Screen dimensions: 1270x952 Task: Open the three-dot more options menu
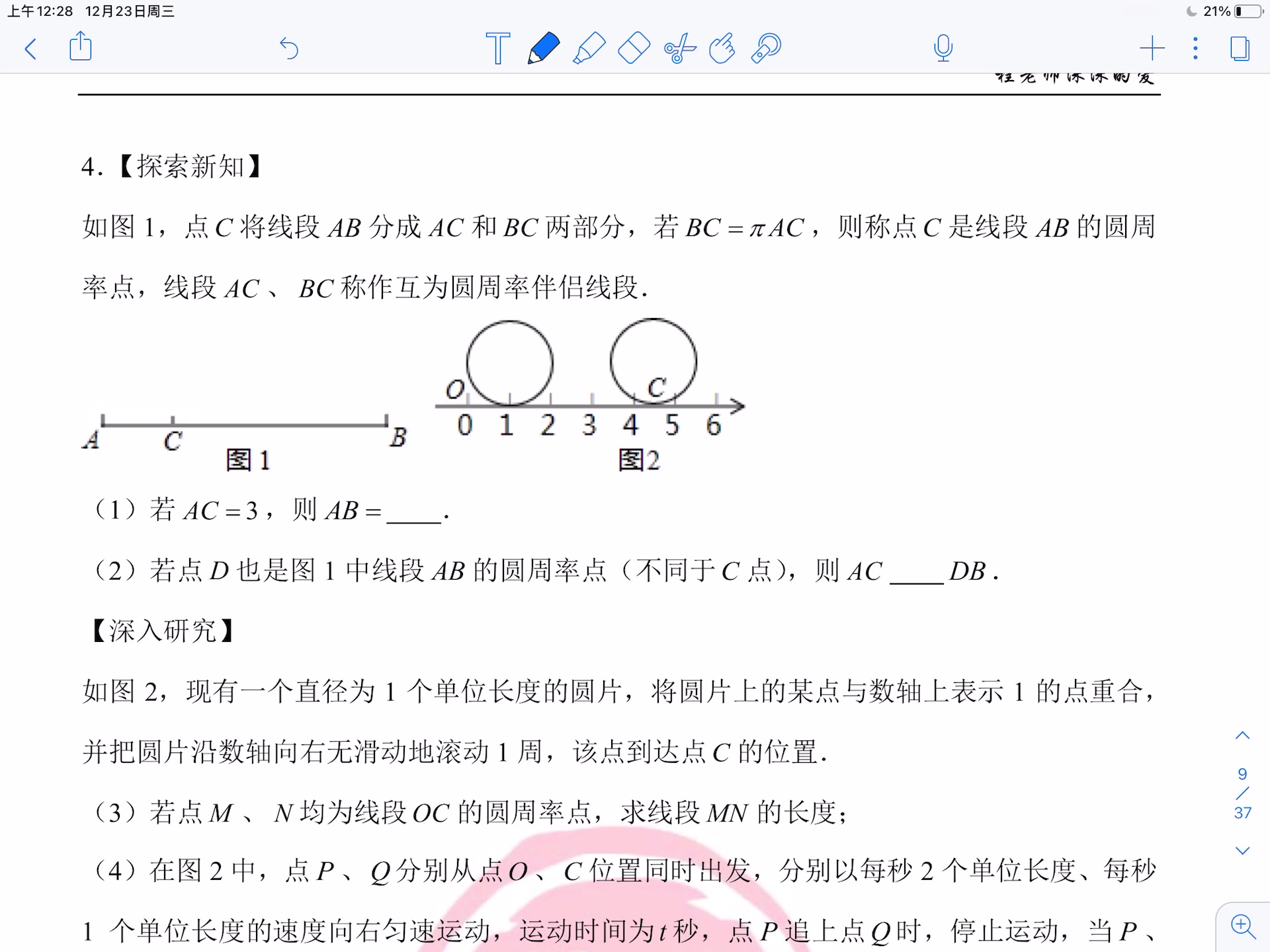click(1195, 48)
